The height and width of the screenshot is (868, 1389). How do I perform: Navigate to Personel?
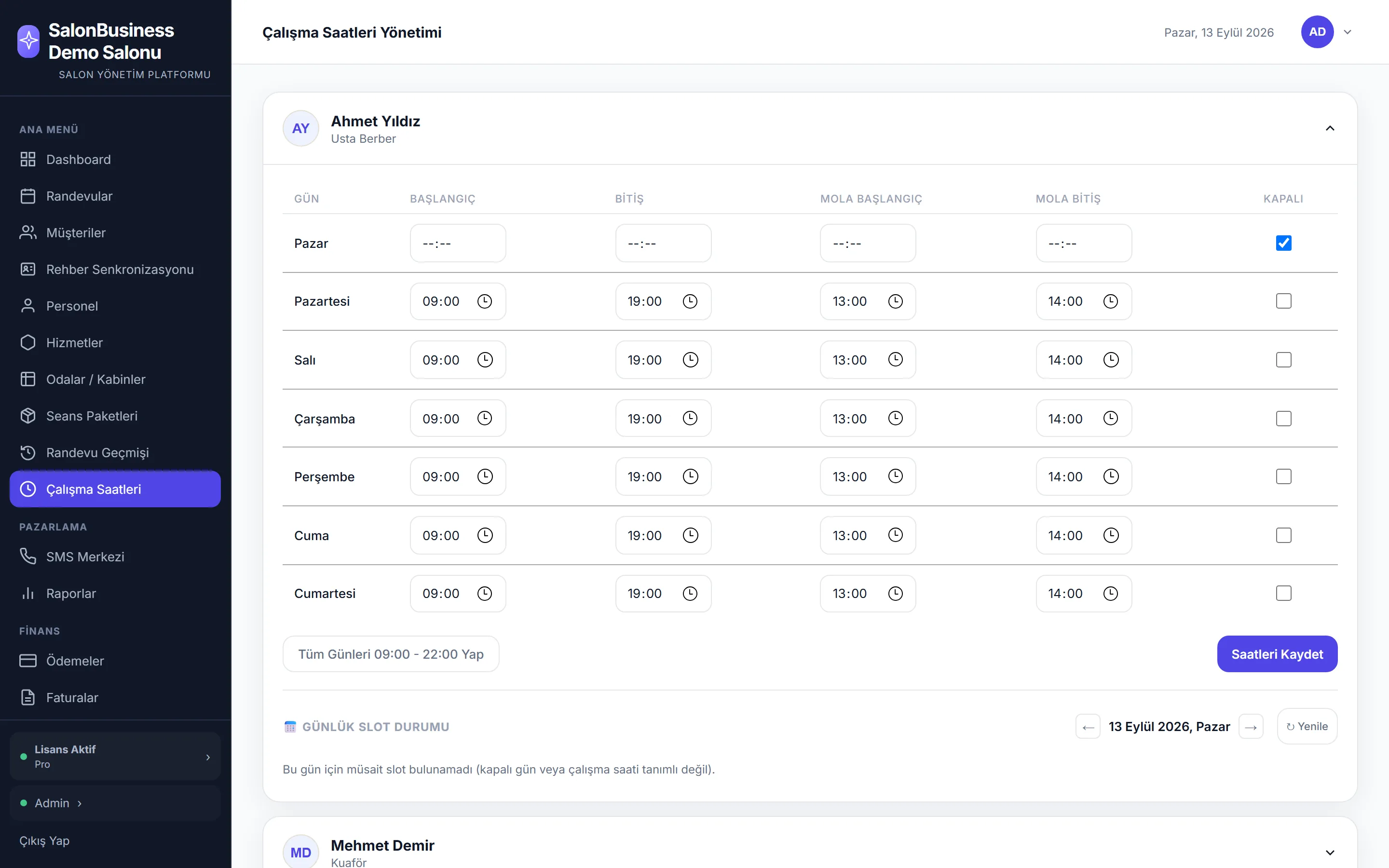coord(115,306)
